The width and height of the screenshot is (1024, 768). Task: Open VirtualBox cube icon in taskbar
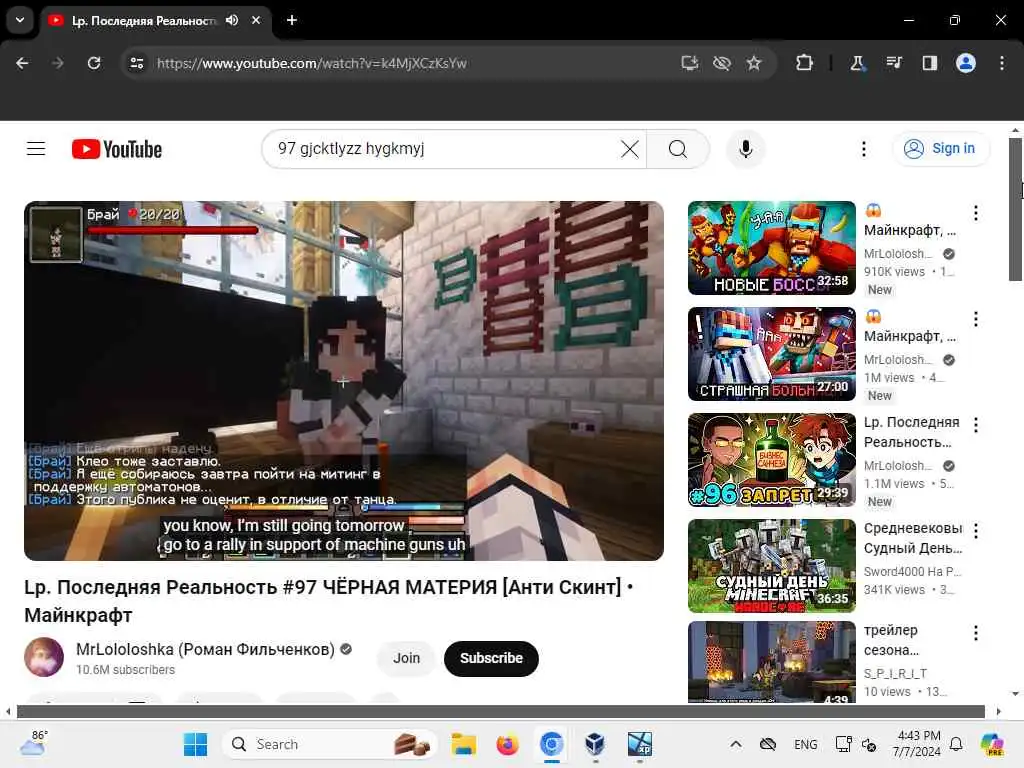(594, 744)
